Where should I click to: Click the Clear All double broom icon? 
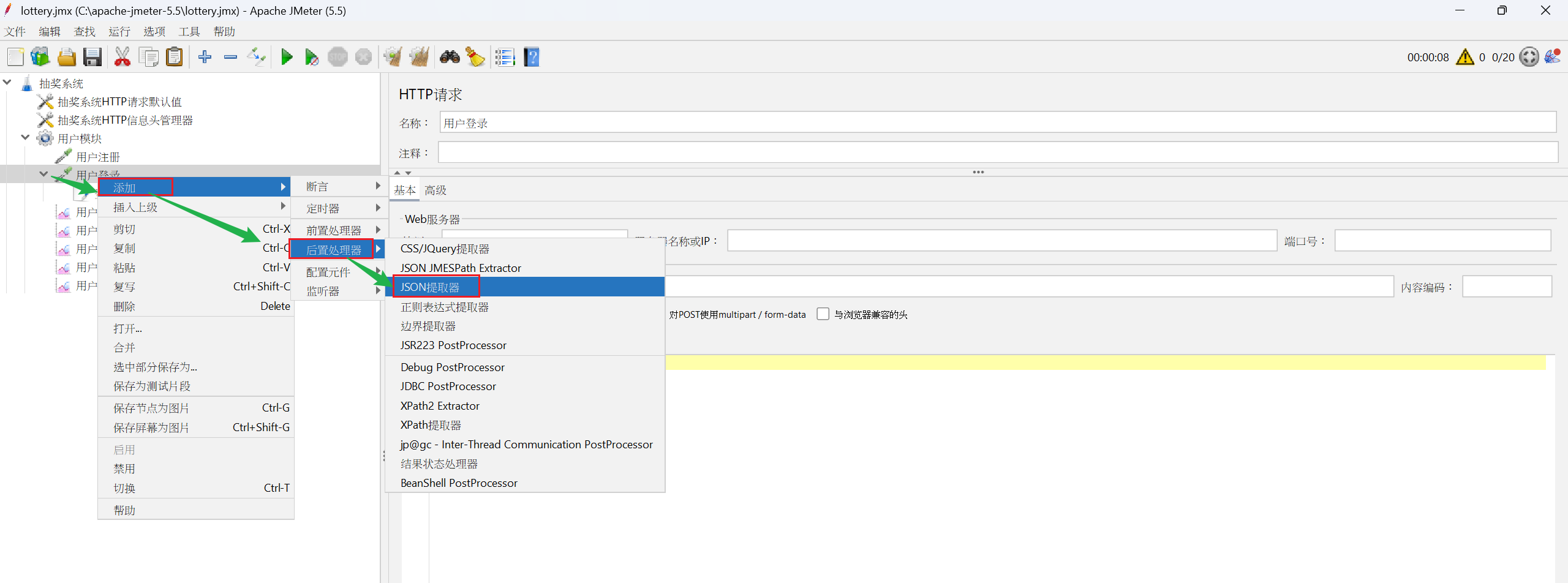coord(420,57)
